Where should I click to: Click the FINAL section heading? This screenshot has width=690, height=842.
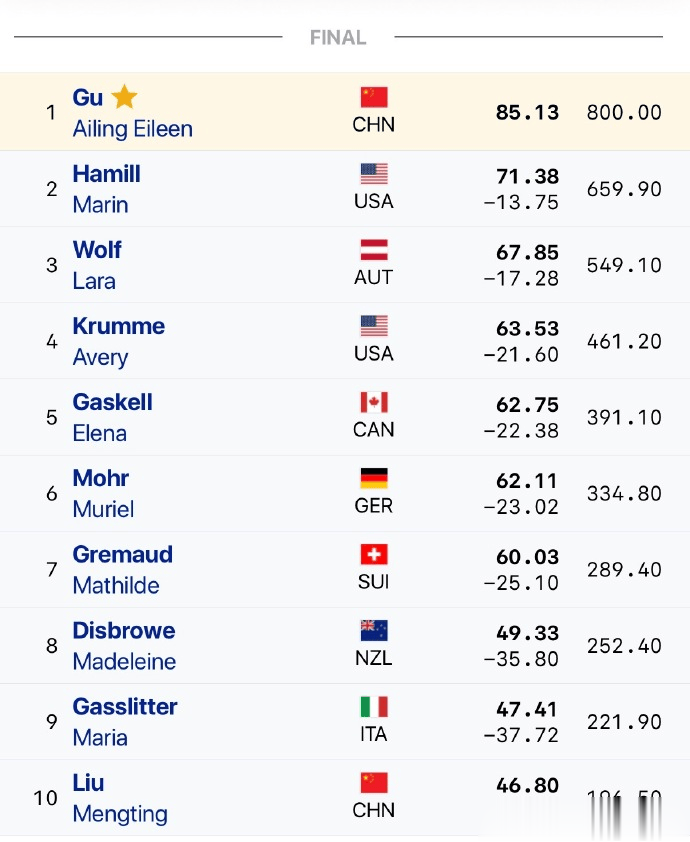pos(338,38)
